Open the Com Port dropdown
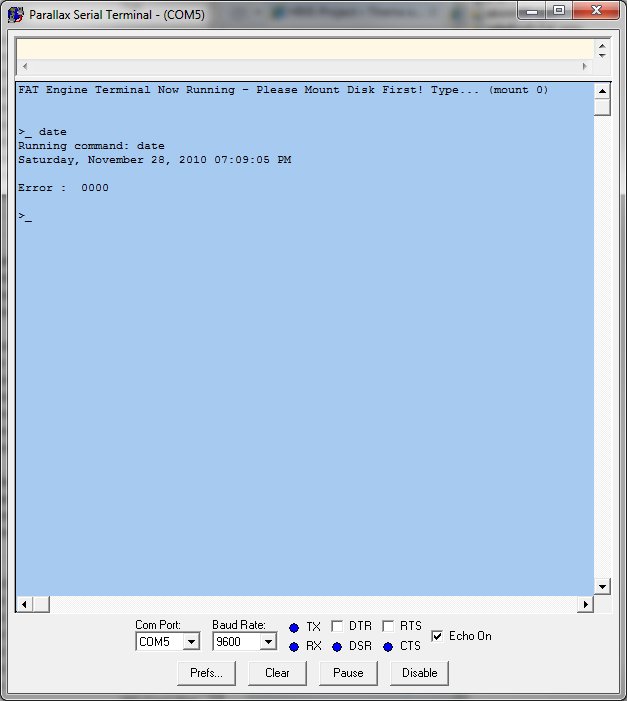This screenshot has width=627, height=701. [191, 642]
